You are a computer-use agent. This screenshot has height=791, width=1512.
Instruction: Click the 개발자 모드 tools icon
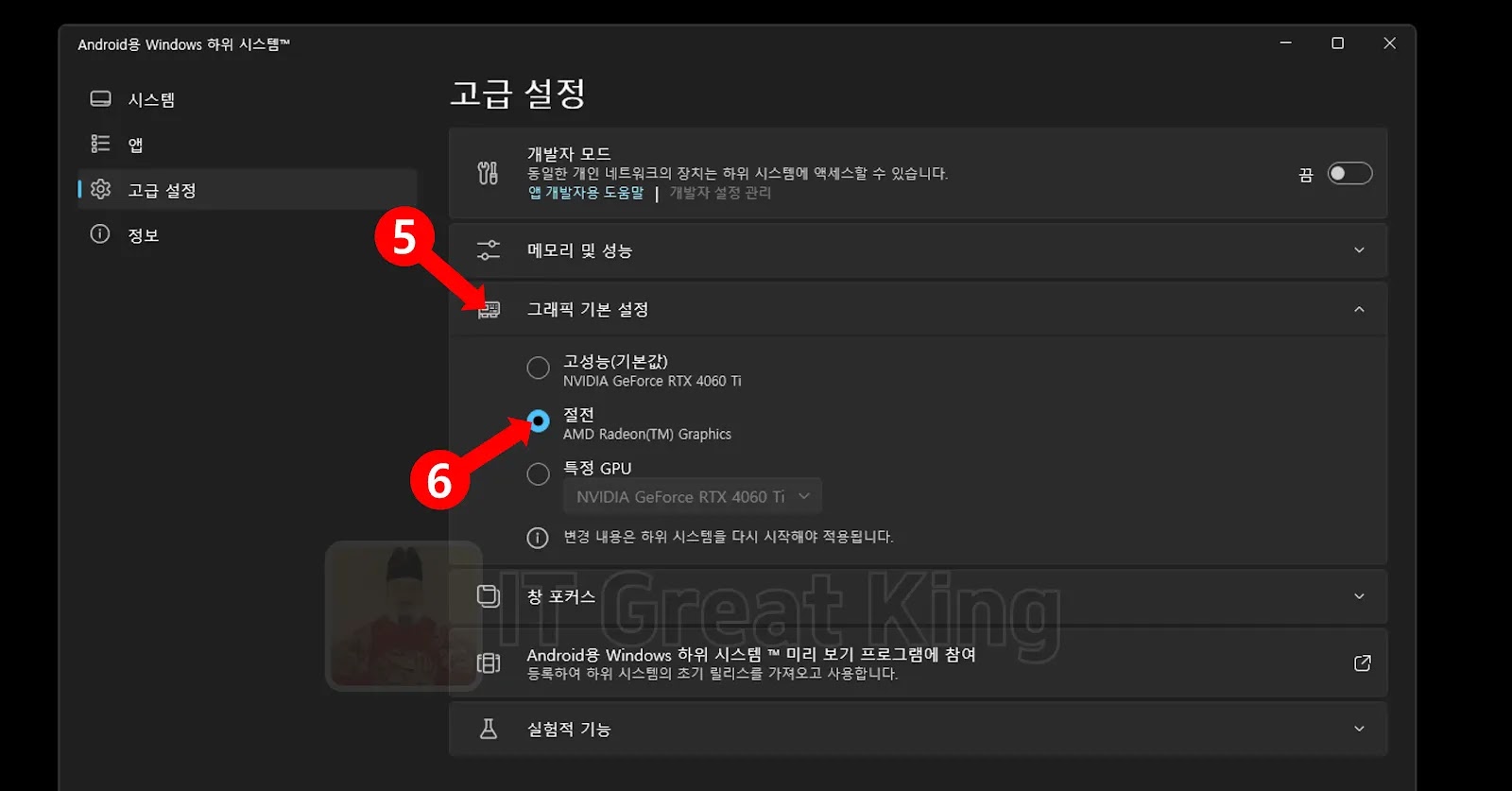pos(488,173)
